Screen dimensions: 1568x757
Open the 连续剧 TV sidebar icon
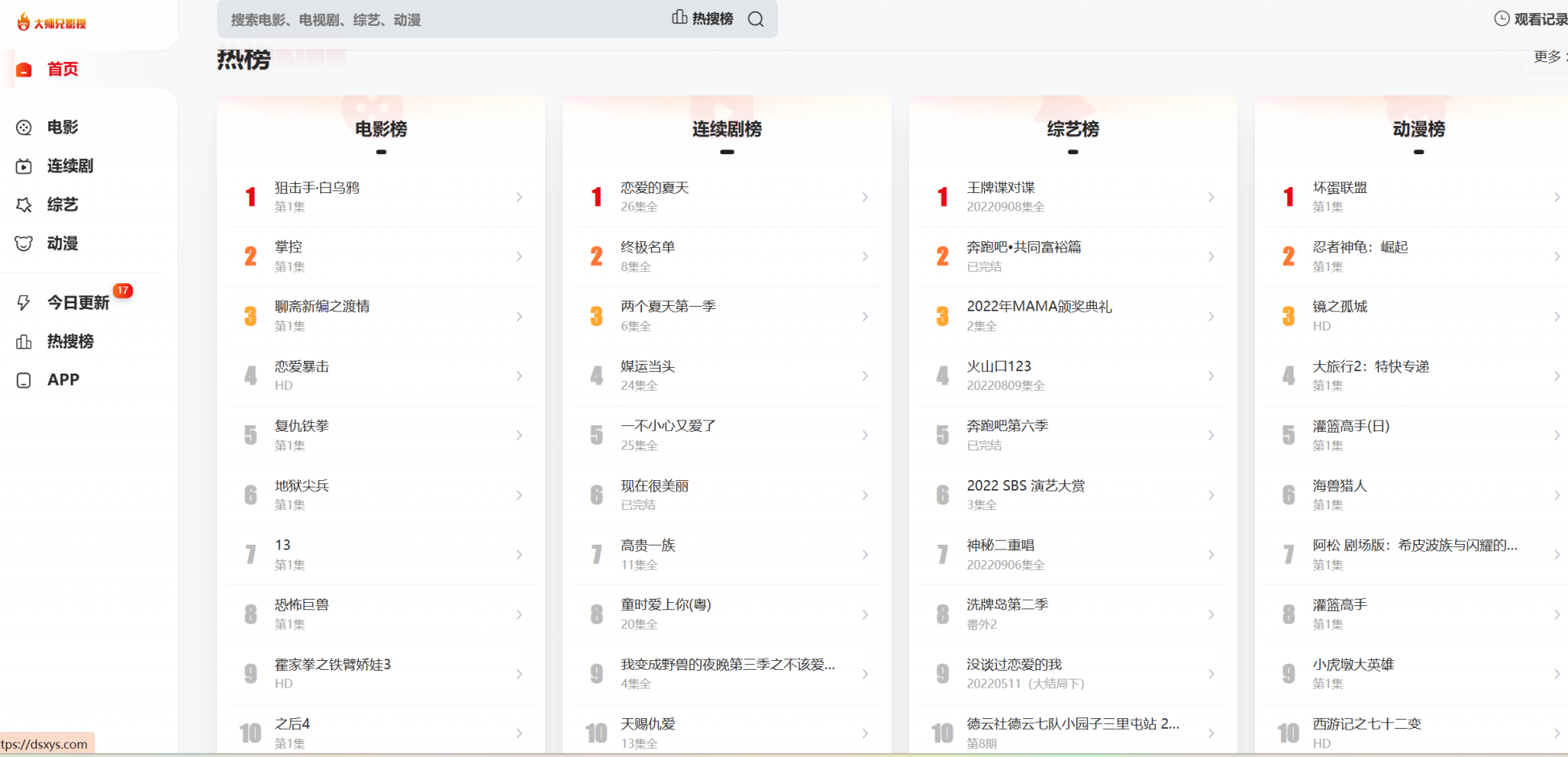tap(24, 166)
